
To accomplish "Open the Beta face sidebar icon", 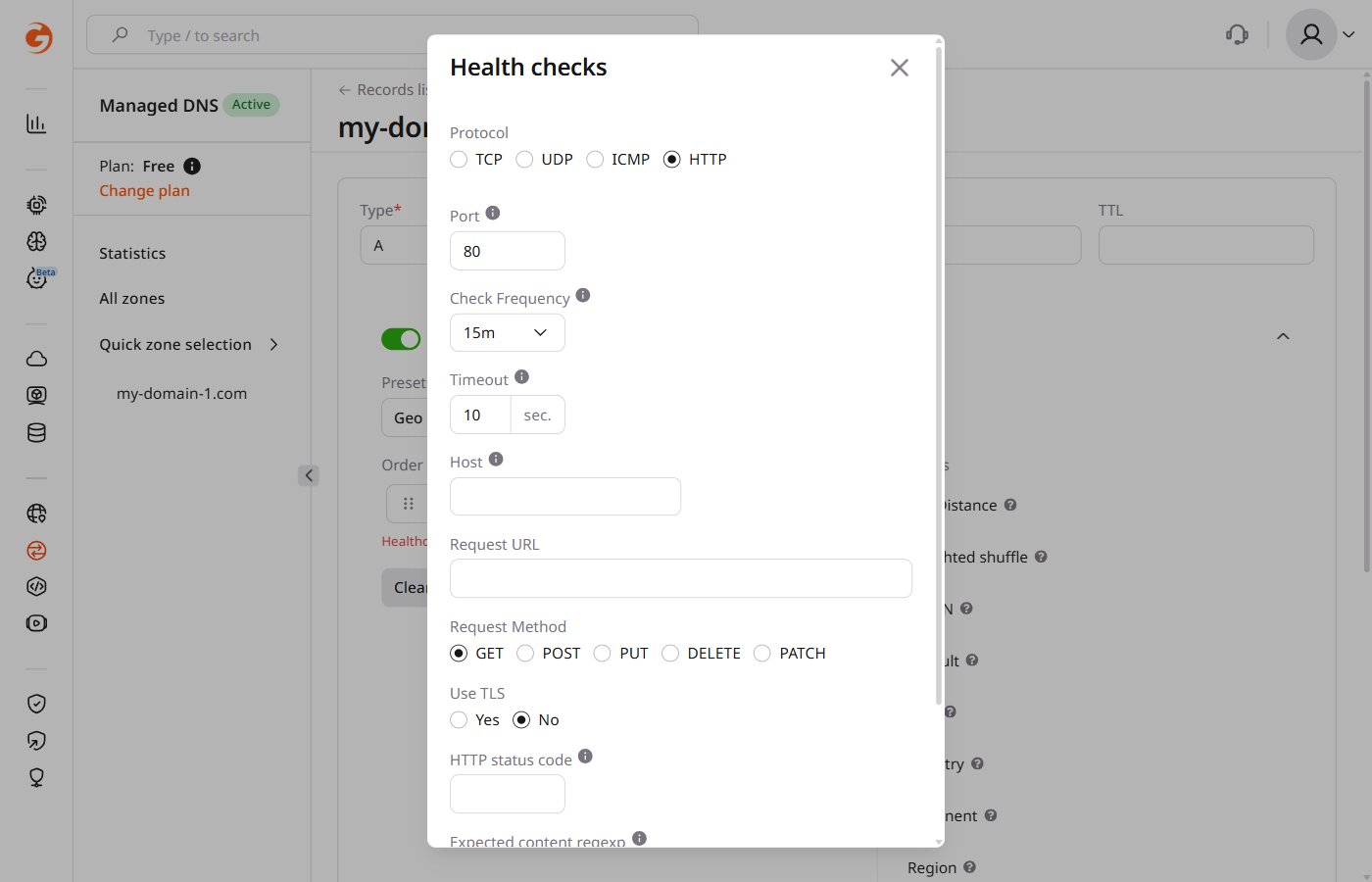I will [x=36, y=279].
